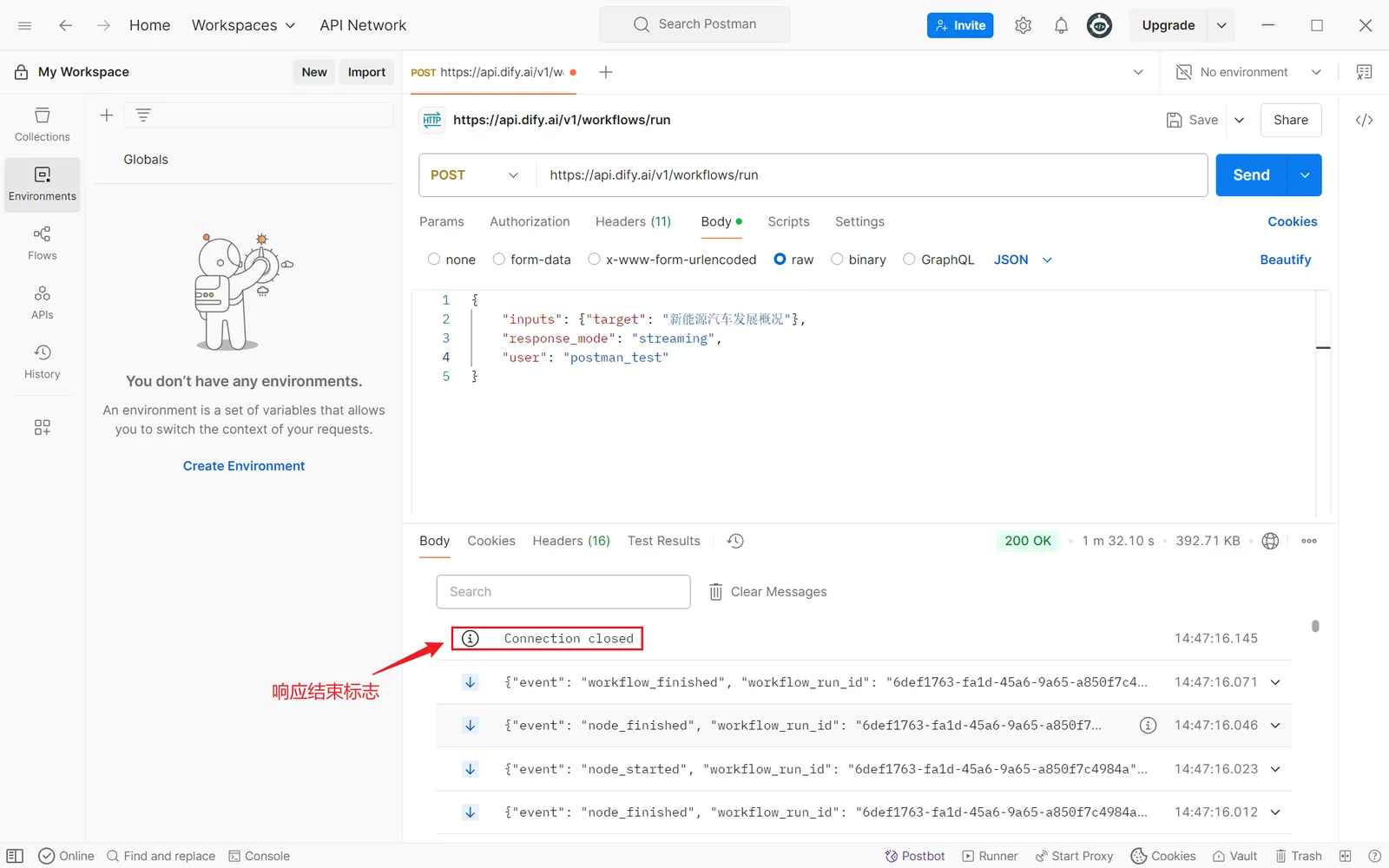
Task: Click the Create Environment link
Action: 244,466
